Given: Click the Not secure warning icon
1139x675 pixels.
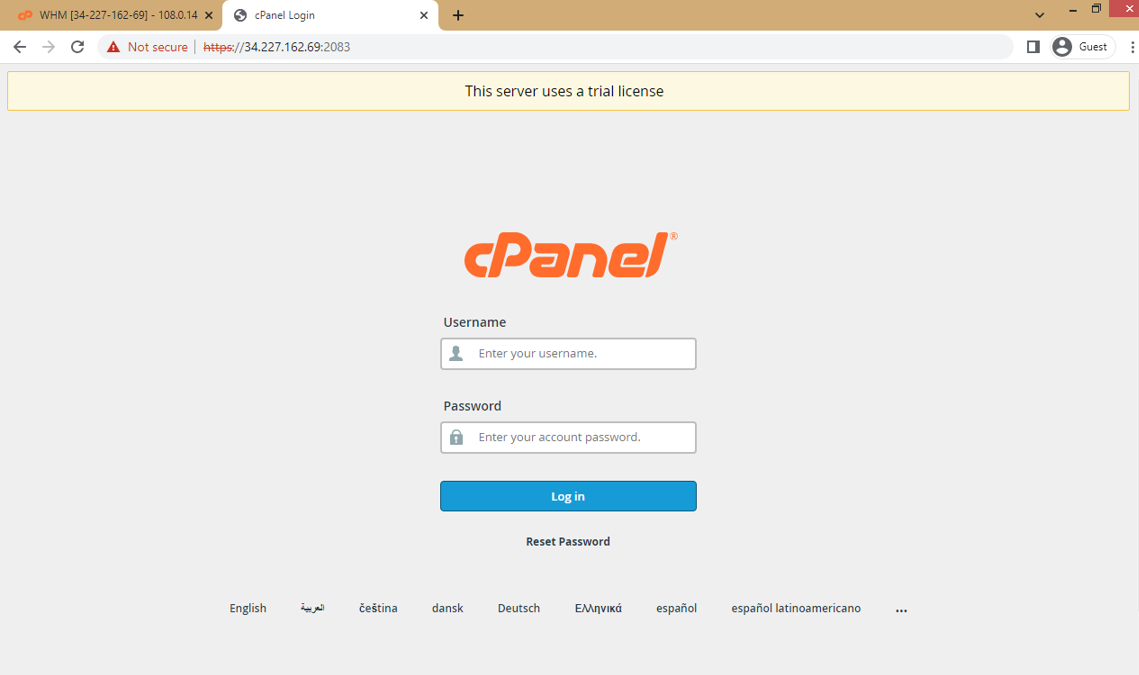Looking at the screenshot, I should (113, 47).
